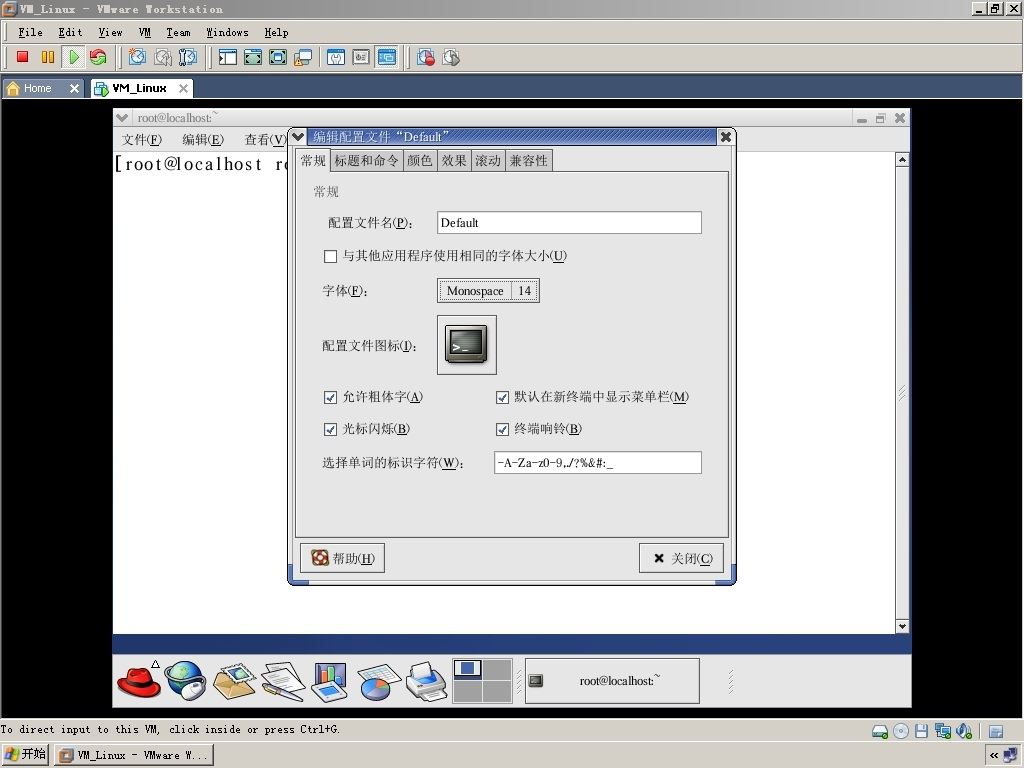Click the profile icon terminal image button
Viewport: 1024px width, 768px height.
pyautogui.click(x=466, y=345)
